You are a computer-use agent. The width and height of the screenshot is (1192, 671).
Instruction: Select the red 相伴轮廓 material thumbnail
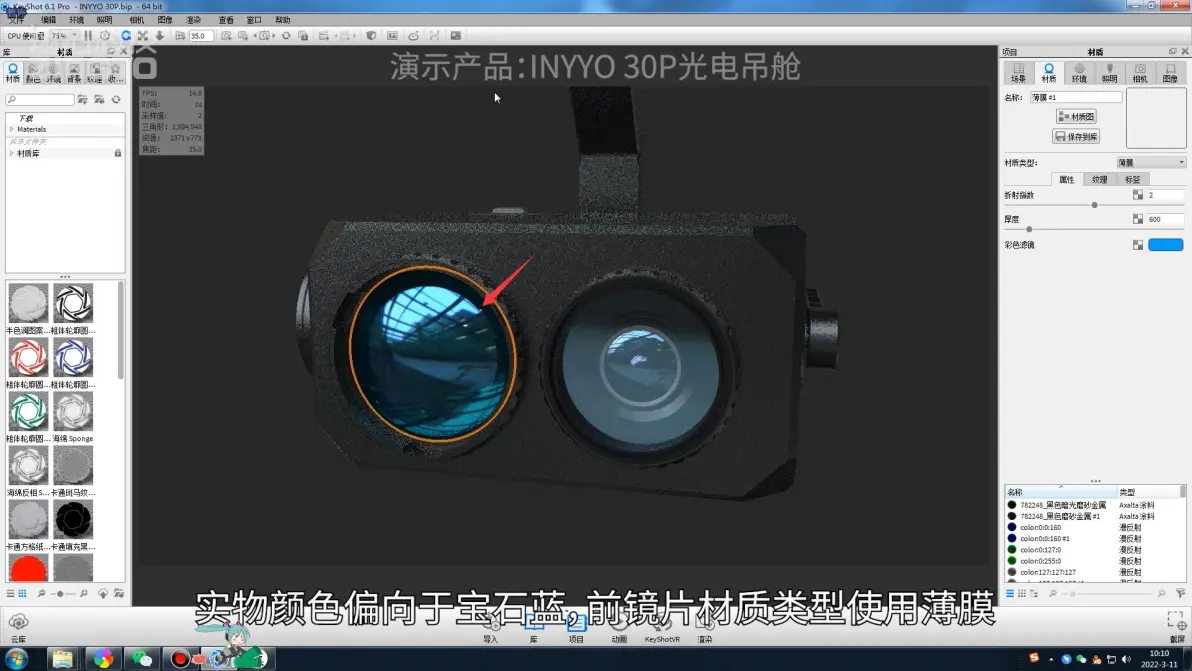tap(28, 357)
